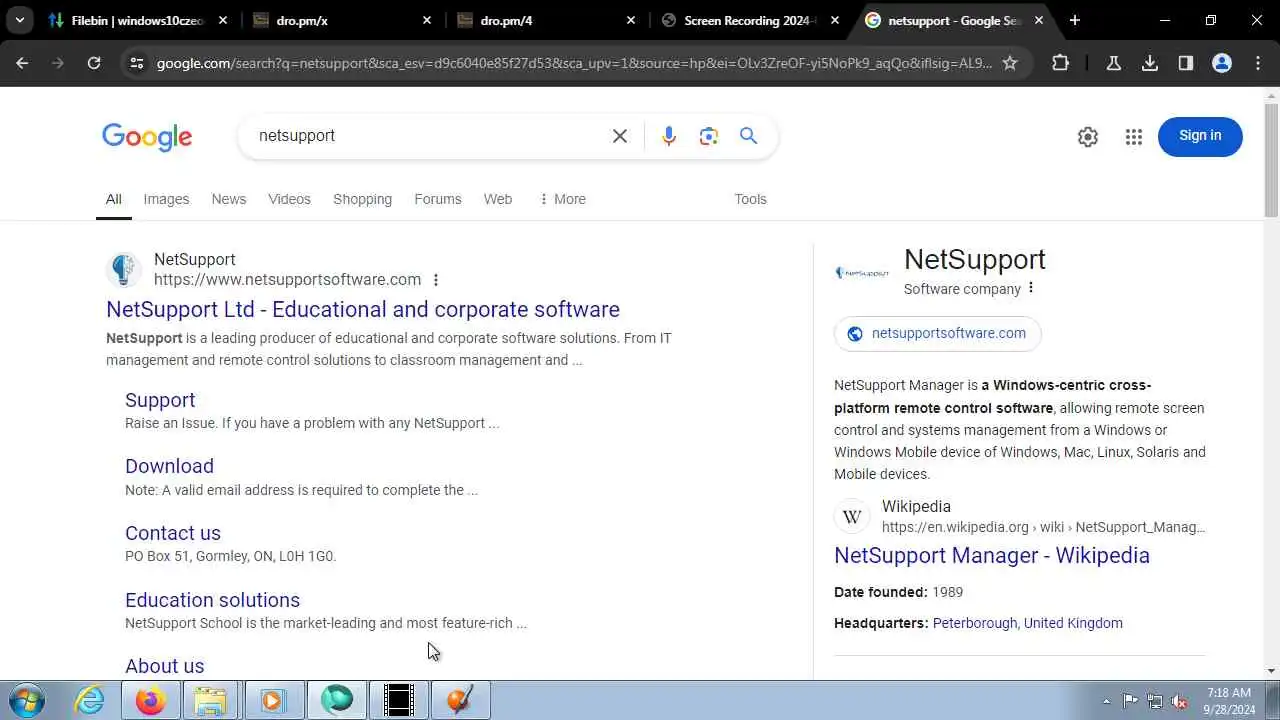Select the Shopping search filter
This screenshot has height=720, width=1280.
pyautogui.click(x=362, y=199)
